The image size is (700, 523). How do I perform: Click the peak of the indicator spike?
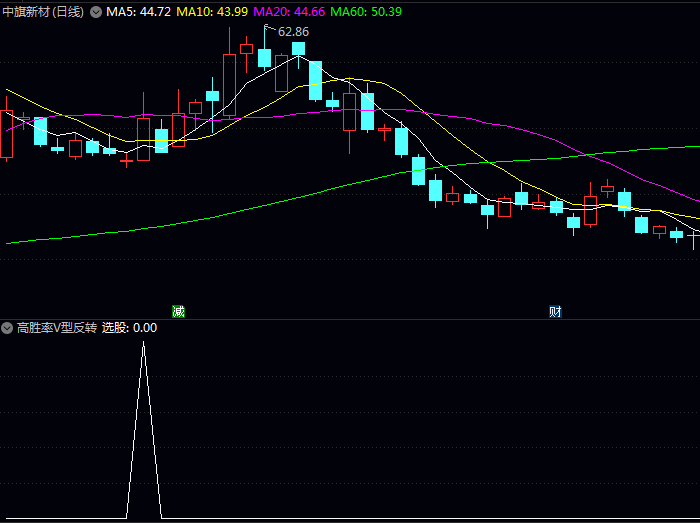click(x=144, y=343)
